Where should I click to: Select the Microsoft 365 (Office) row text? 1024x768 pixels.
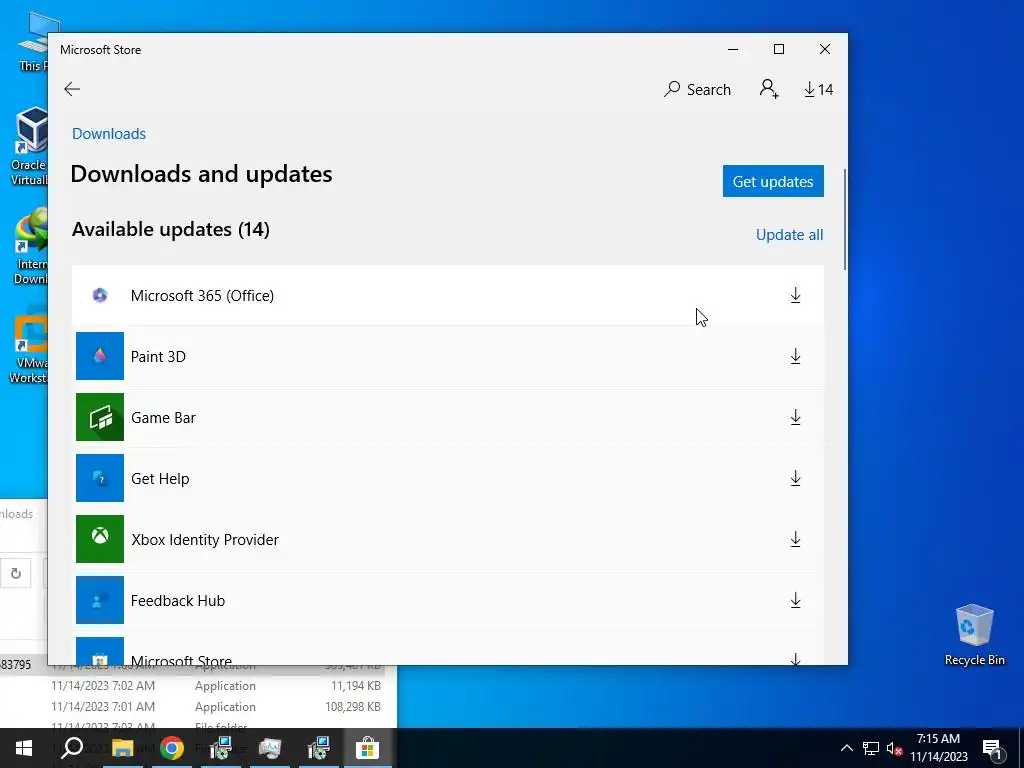pyautogui.click(x=202, y=296)
